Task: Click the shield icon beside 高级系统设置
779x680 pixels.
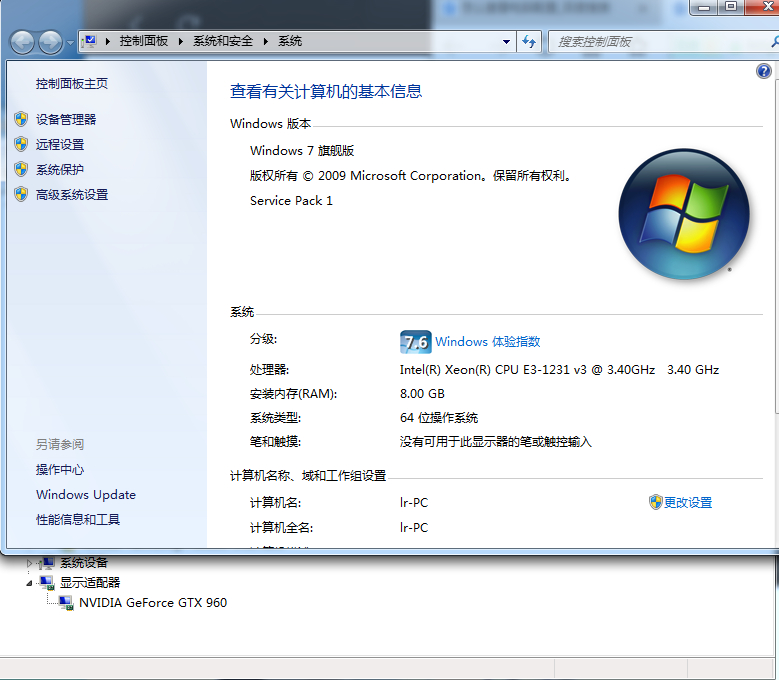Action: tap(21, 194)
